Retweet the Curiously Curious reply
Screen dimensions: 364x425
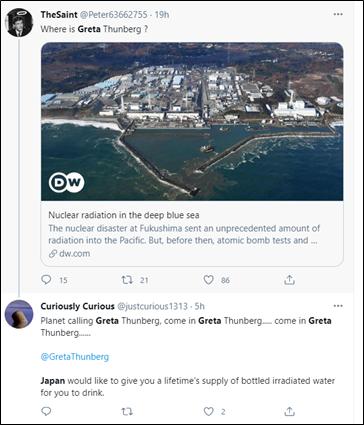(127, 412)
